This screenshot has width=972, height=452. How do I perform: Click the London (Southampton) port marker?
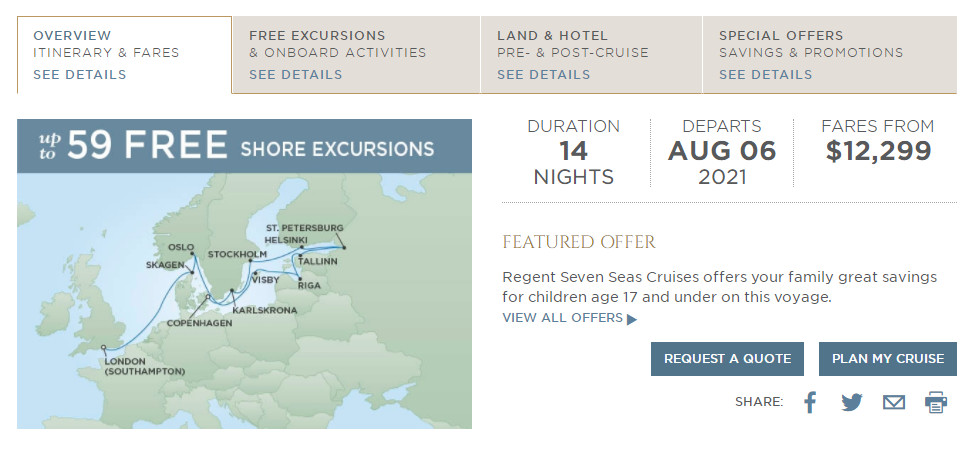click(104, 347)
